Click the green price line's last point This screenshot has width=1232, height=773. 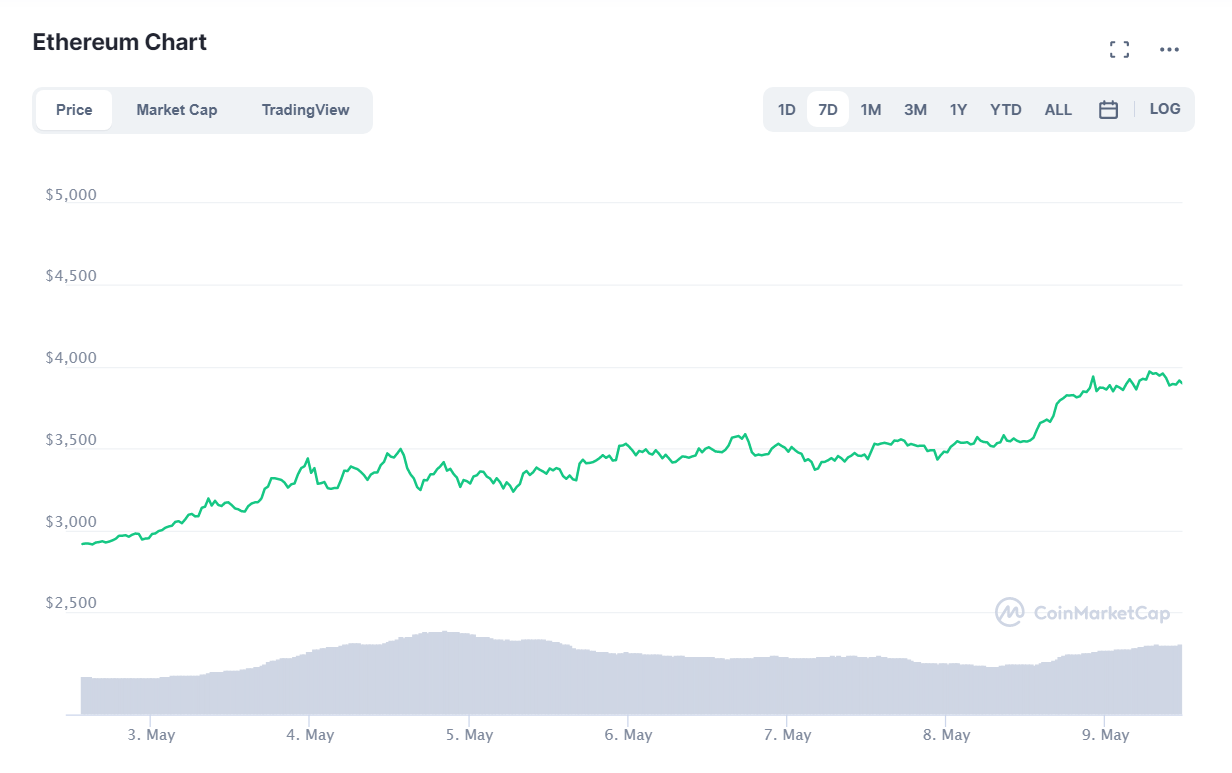pyautogui.click(x=1181, y=383)
